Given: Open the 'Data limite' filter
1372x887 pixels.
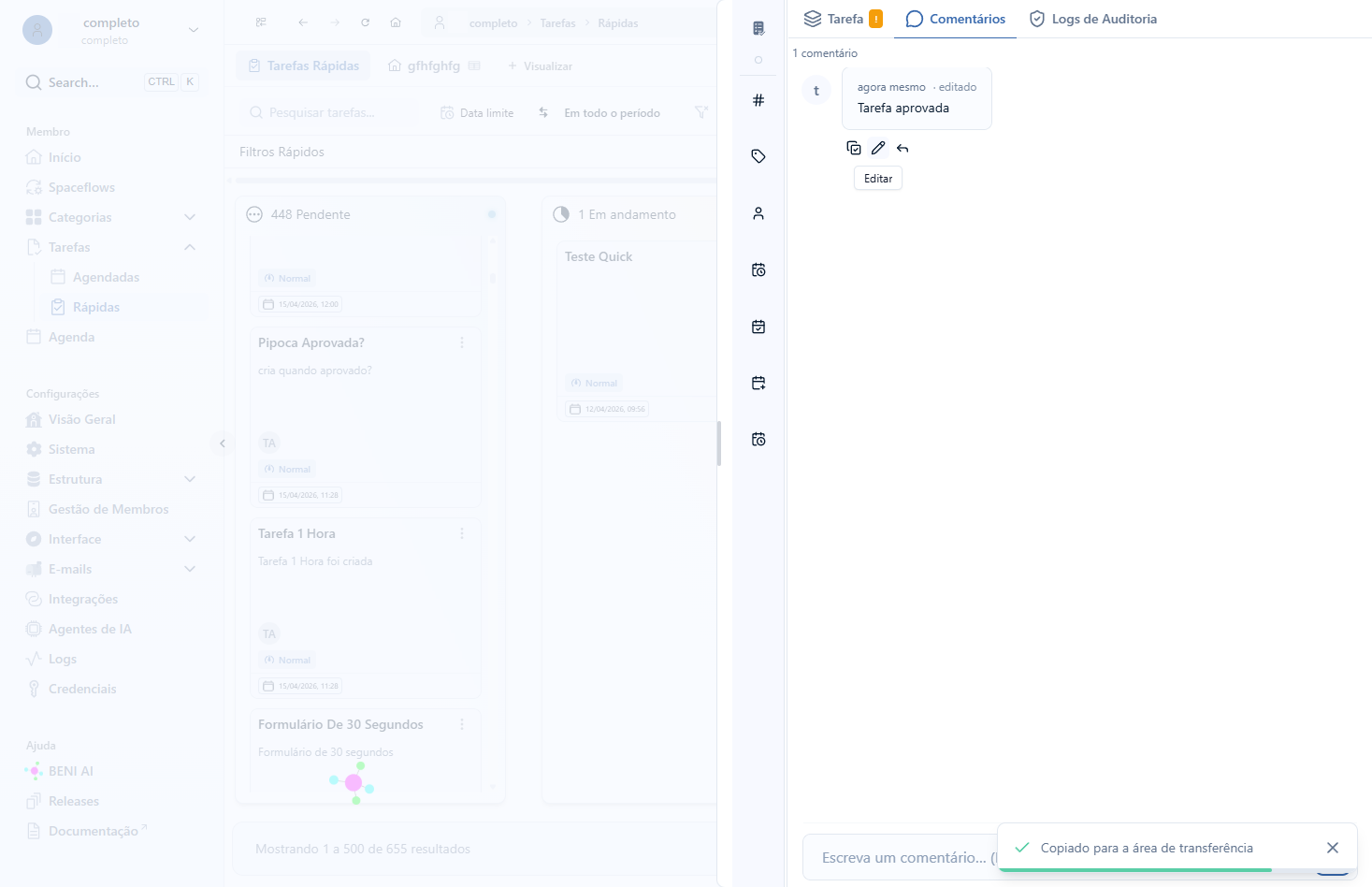Looking at the screenshot, I should coord(477,112).
